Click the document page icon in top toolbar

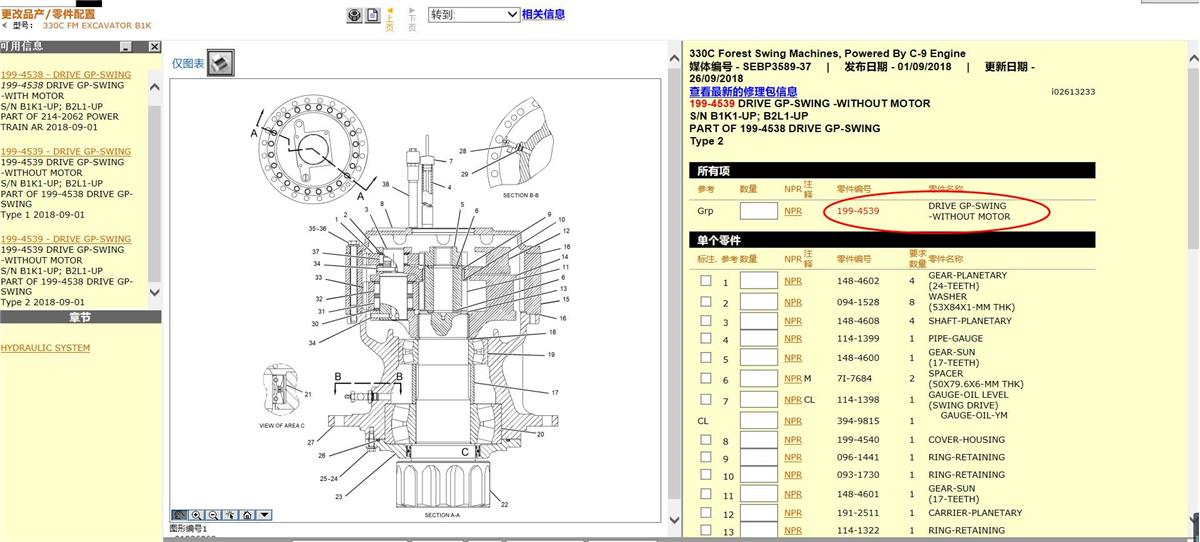373,15
